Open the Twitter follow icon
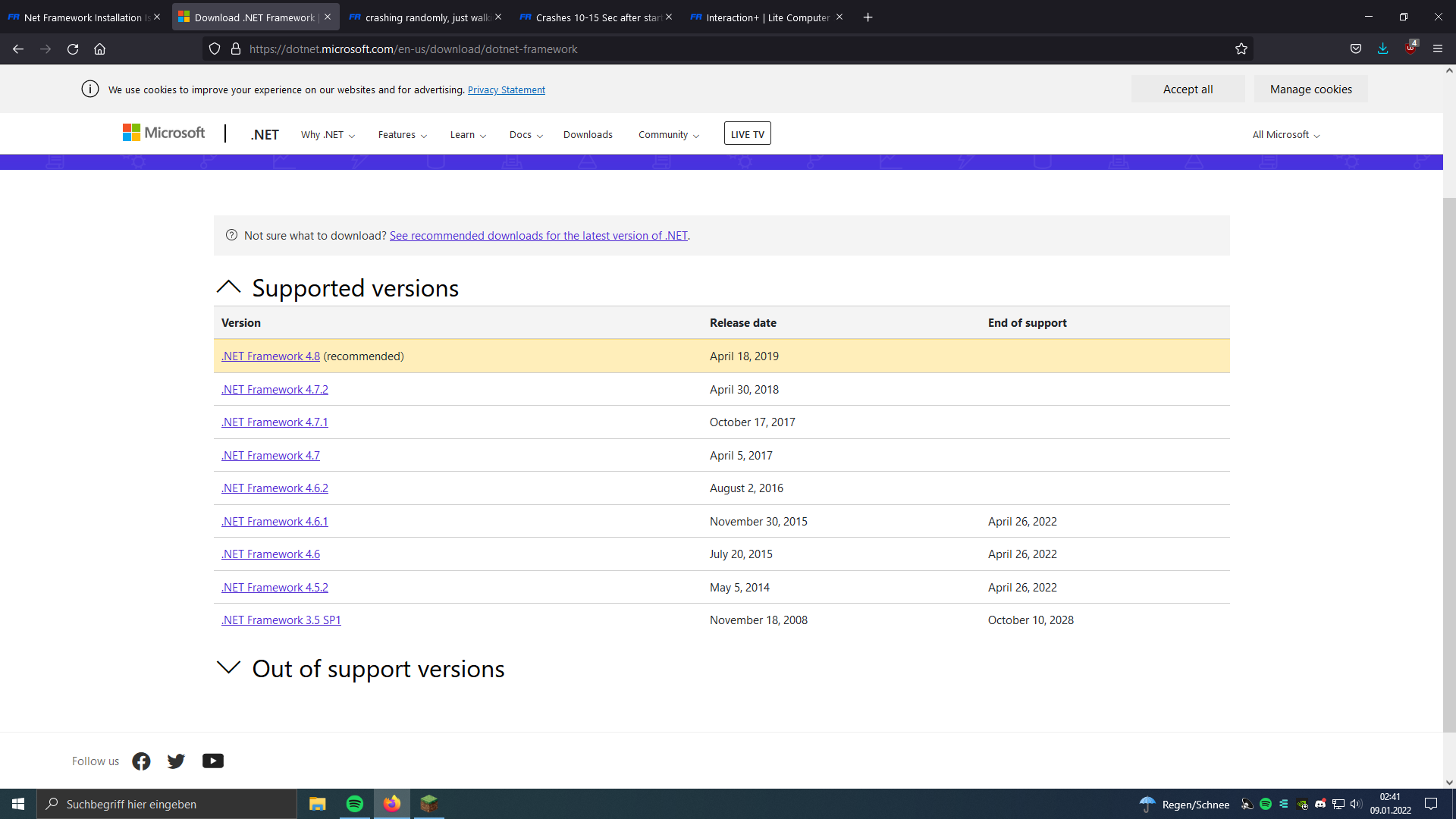The height and width of the screenshot is (819, 1456). [176, 761]
